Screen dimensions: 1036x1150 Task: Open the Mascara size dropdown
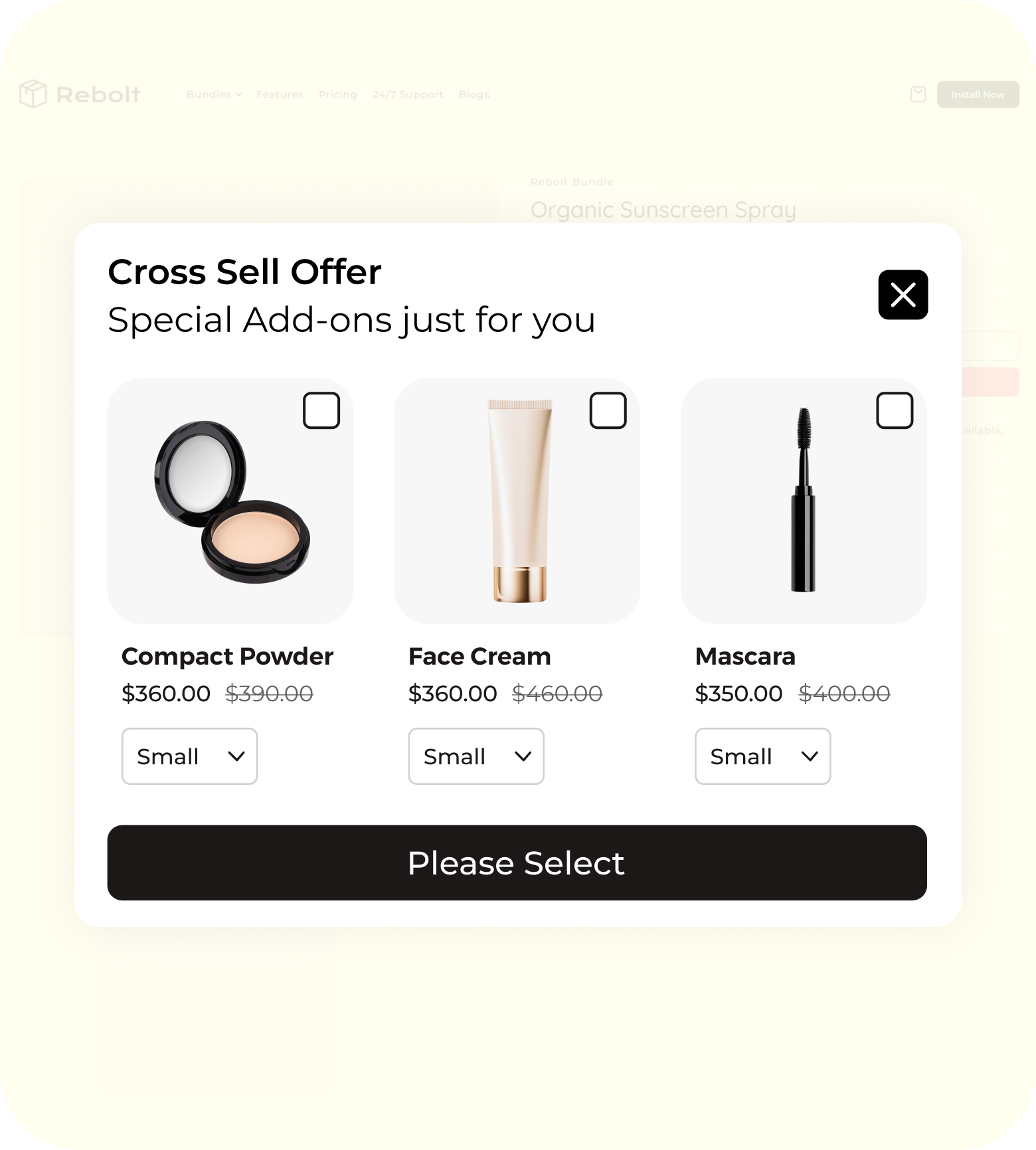(x=762, y=756)
